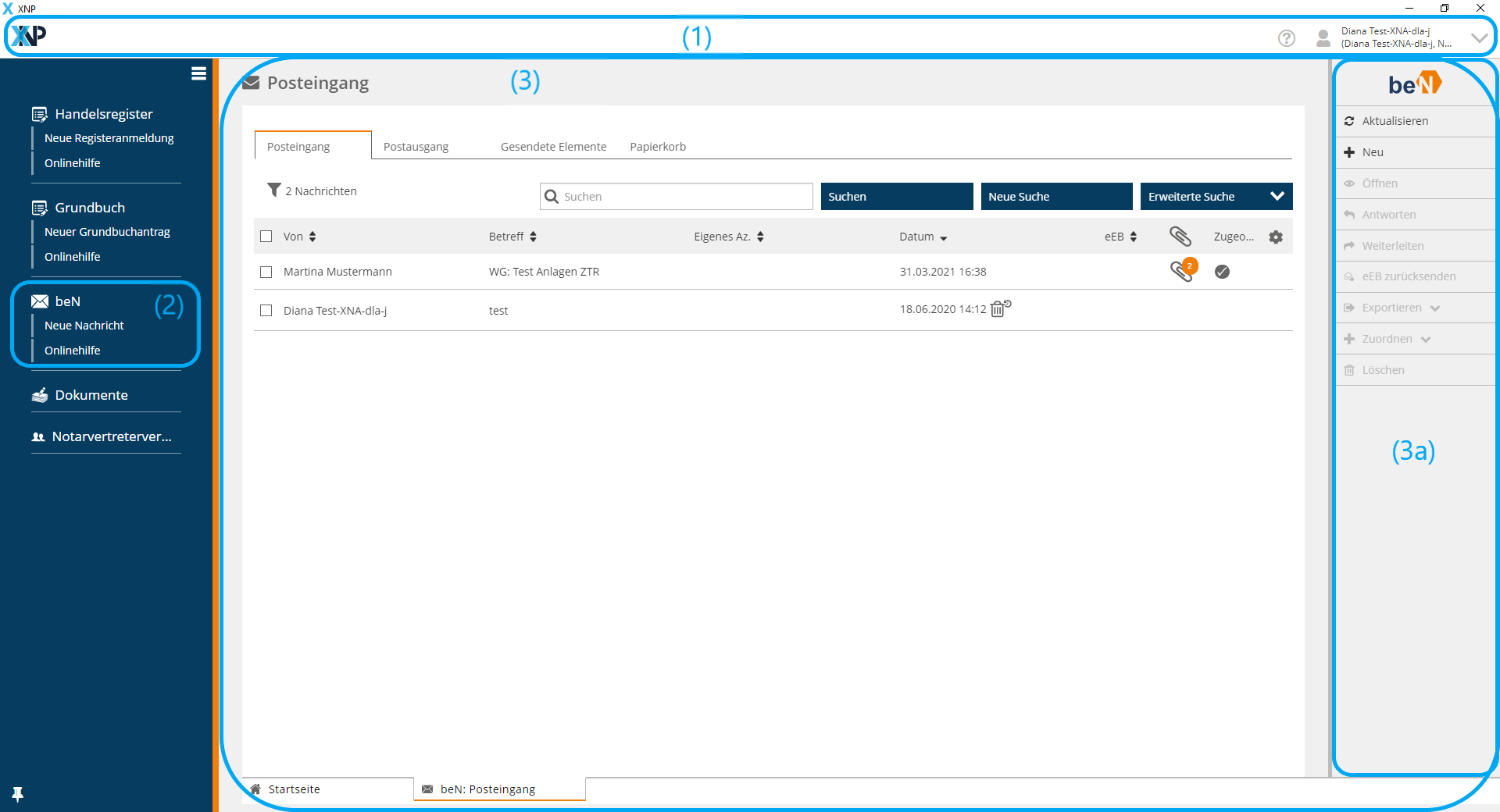Image resolution: width=1500 pixels, height=812 pixels.
Task: Click the XNP logo in header
Action: coord(29,36)
